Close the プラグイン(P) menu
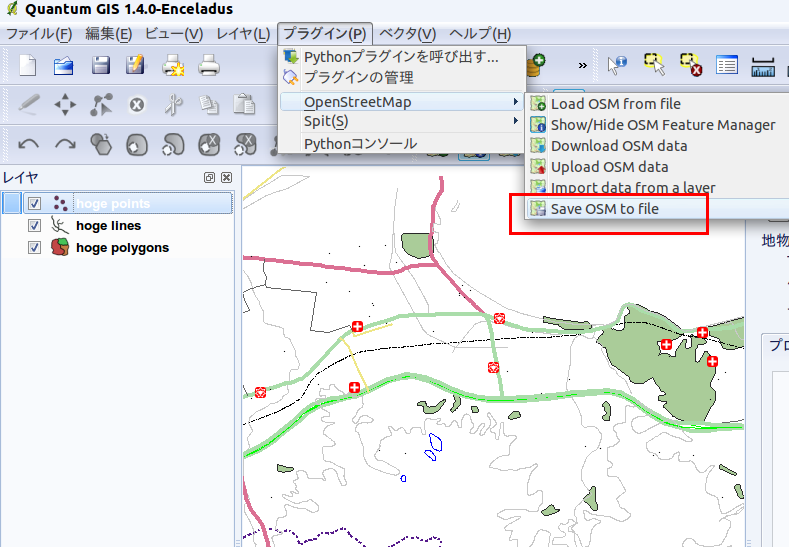The height and width of the screenshot is (547, 789). pyautogui.click(x=325, y=34)
